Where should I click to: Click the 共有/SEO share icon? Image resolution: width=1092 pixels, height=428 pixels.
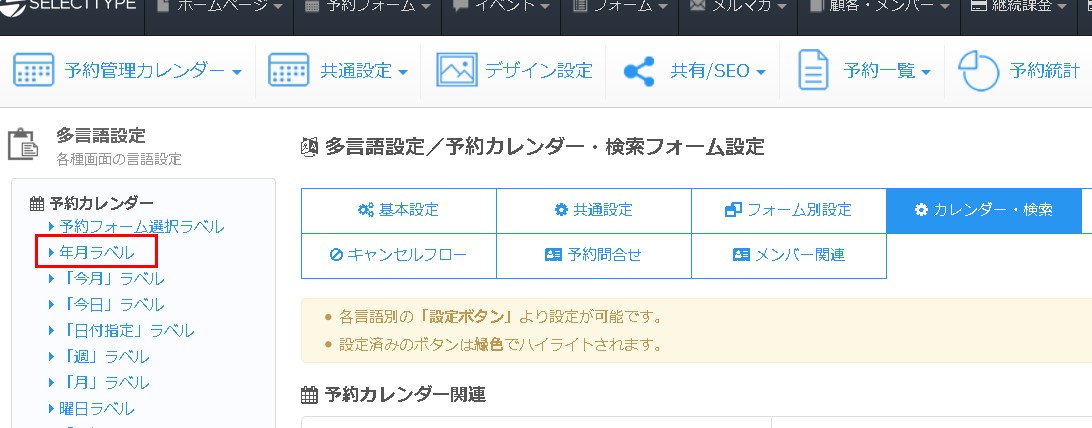click(x=639, y=71)
